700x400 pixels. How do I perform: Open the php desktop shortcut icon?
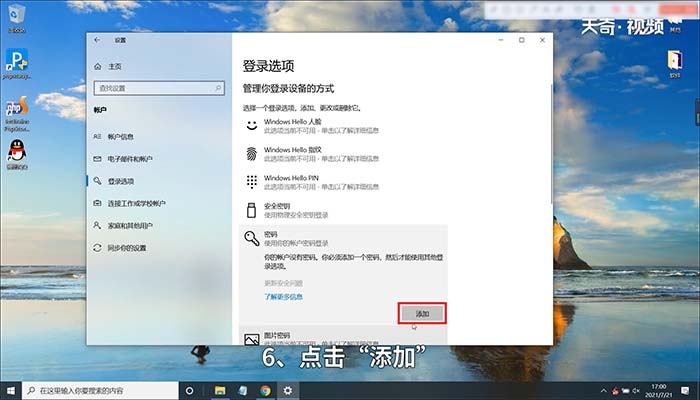(17, 114)
